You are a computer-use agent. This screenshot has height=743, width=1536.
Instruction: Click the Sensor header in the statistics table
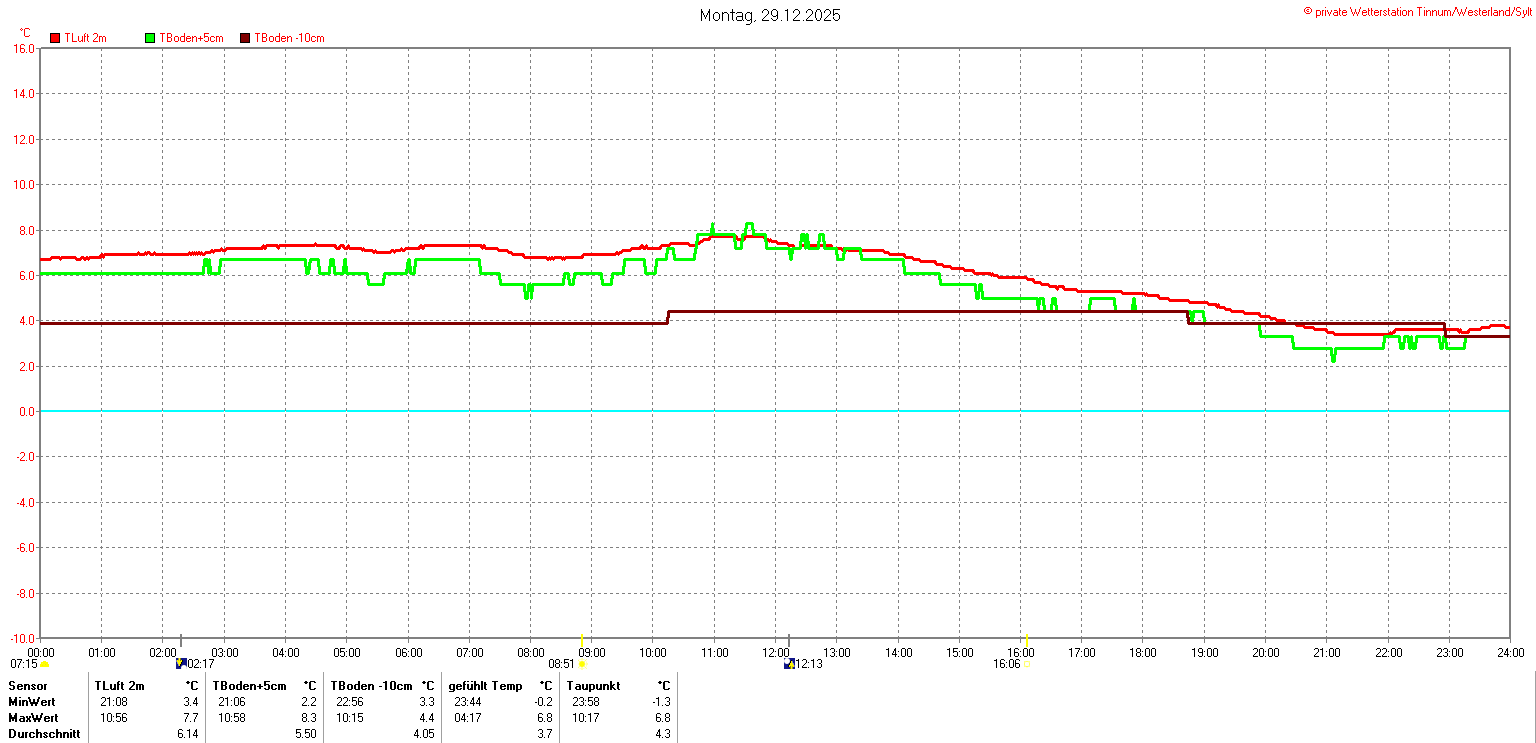(28, 686)
